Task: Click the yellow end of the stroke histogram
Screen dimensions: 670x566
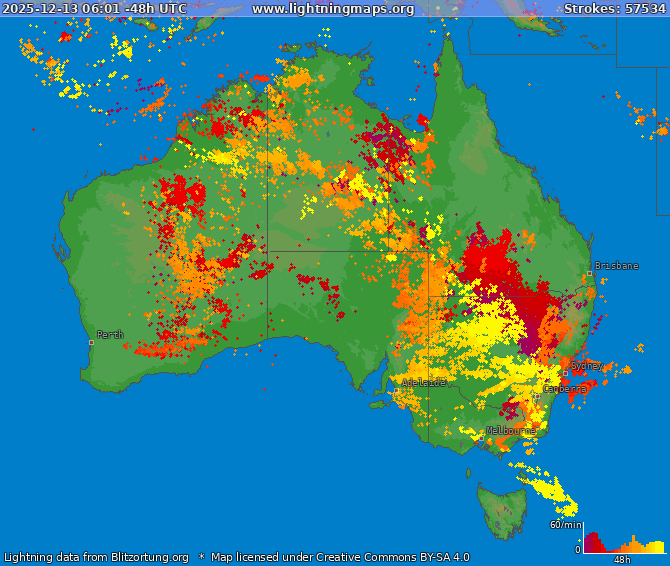Action: (655, 547)
